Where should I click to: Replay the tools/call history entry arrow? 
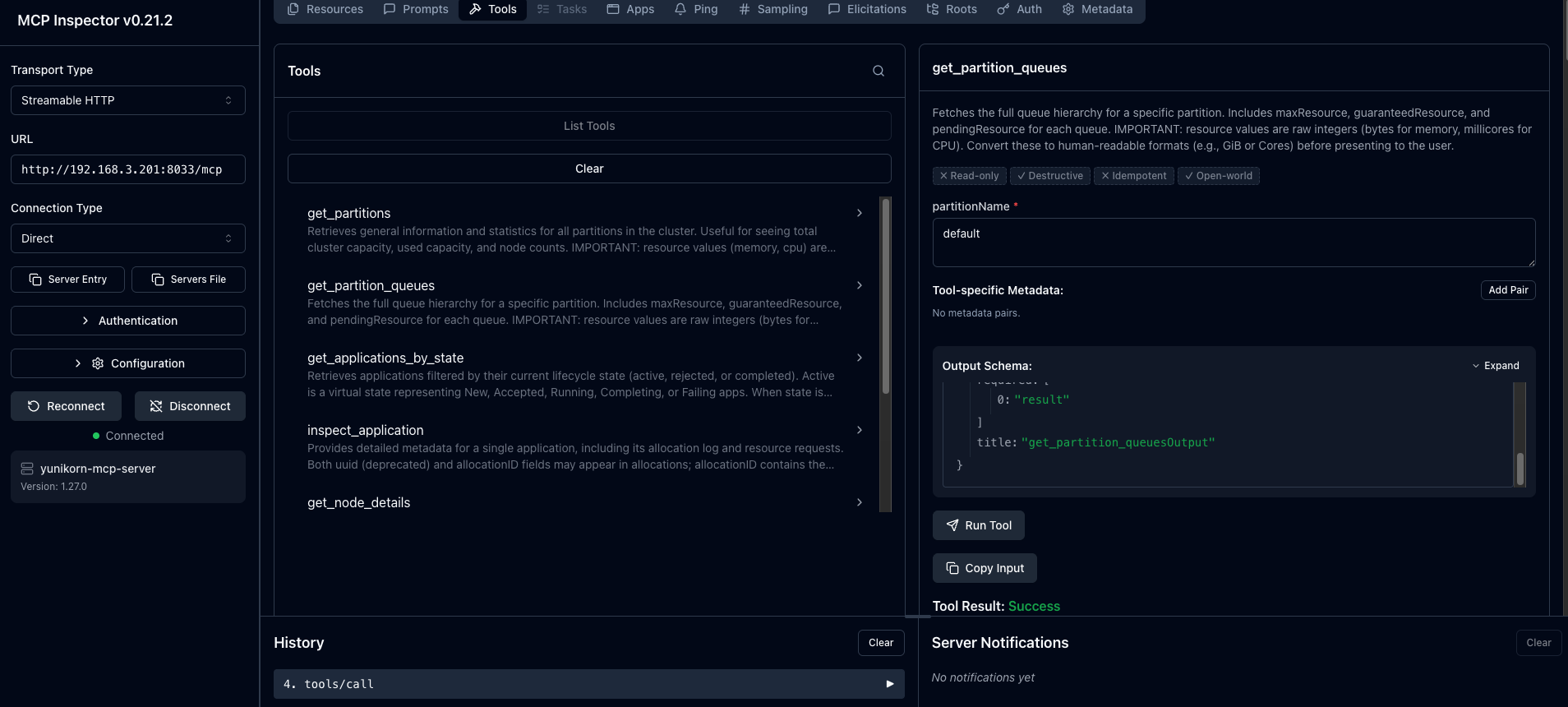pyautogui.click(x=889, y=684)
